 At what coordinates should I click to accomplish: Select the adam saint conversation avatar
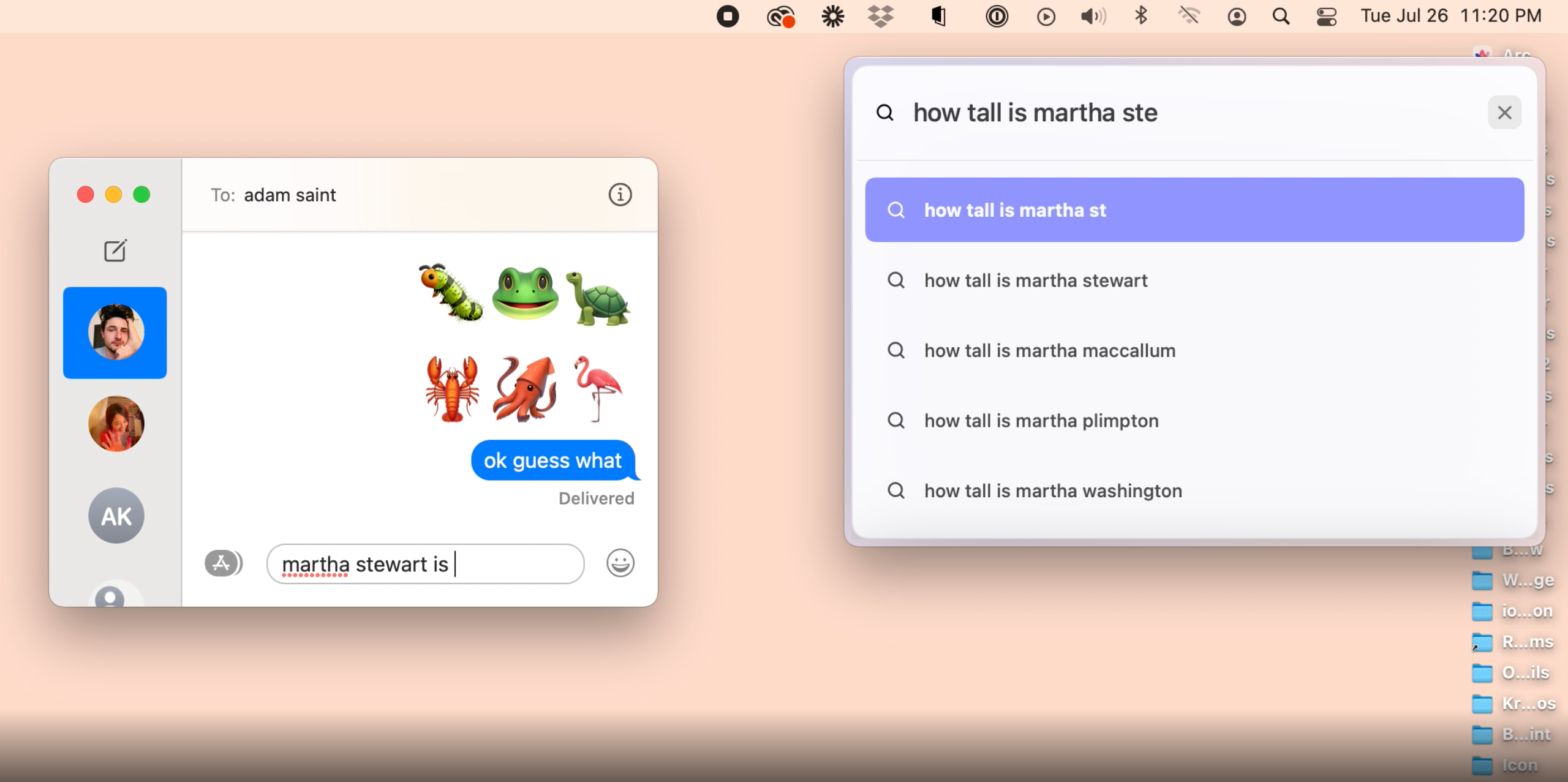tap(115, 333)
